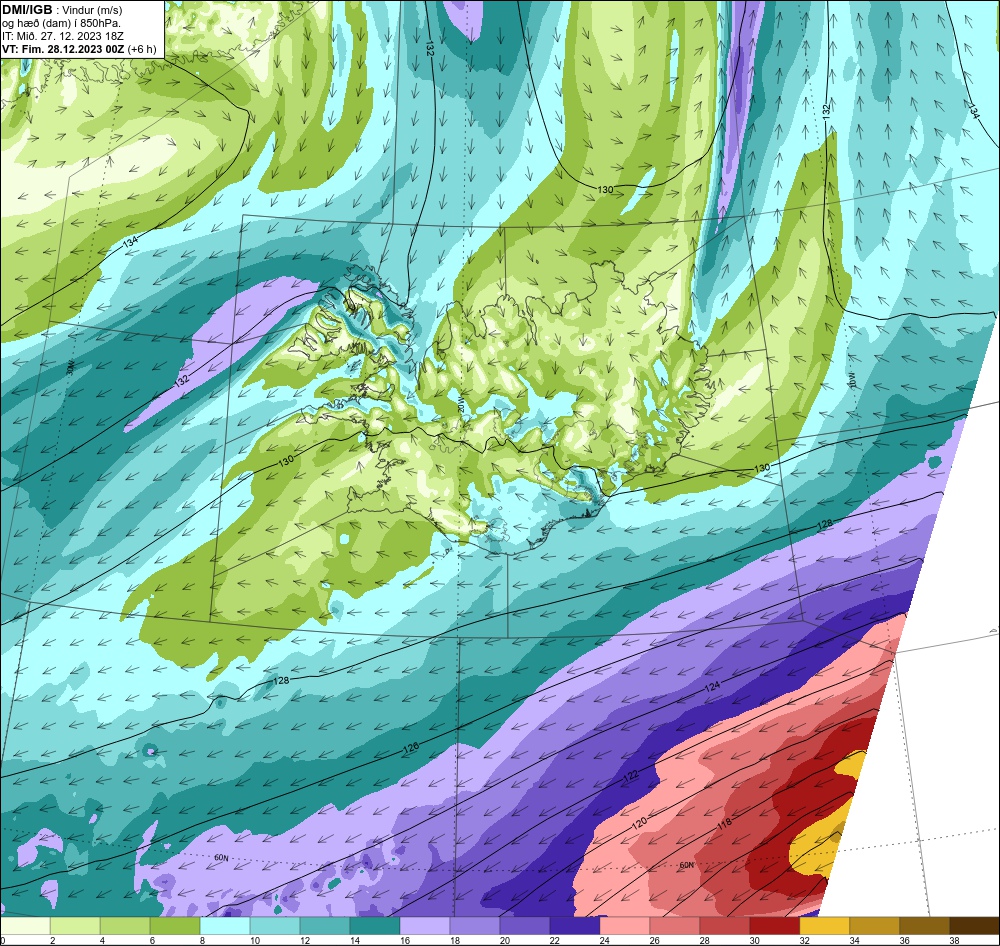Click the brown swatch between 36 and 38
The height and width of the screenshot is (946, 1000).
[x=924, y=926]
